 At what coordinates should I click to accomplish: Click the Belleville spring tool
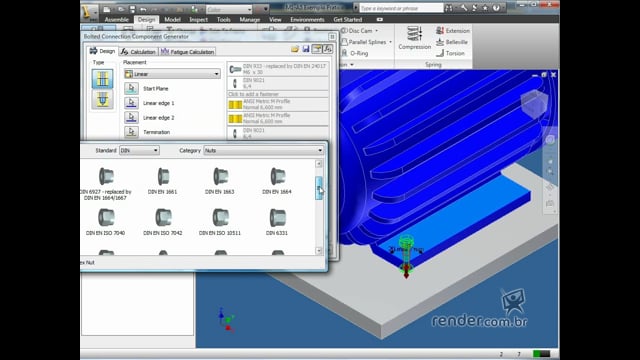451,42
